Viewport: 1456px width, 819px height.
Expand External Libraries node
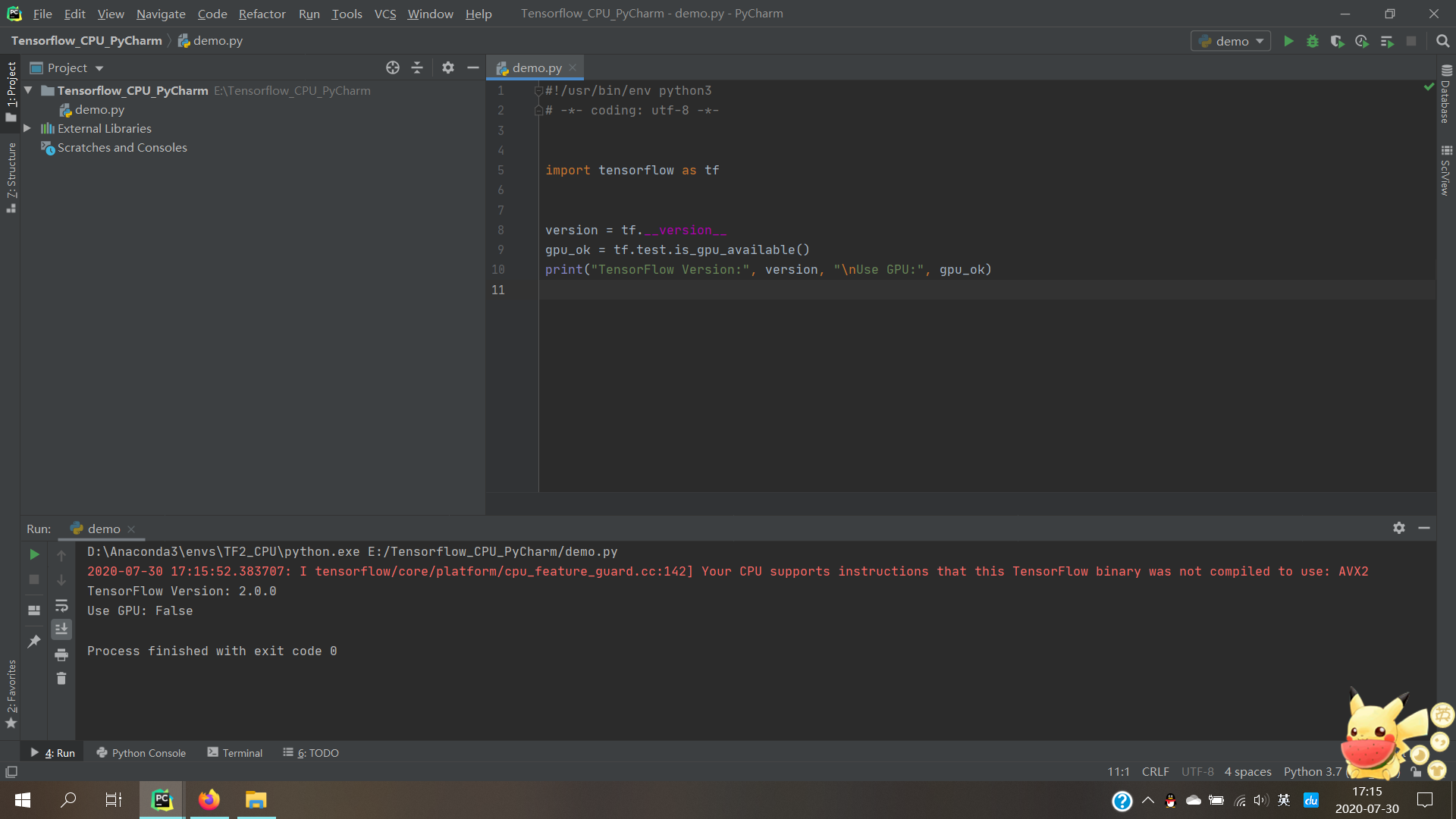coord(27,128)
